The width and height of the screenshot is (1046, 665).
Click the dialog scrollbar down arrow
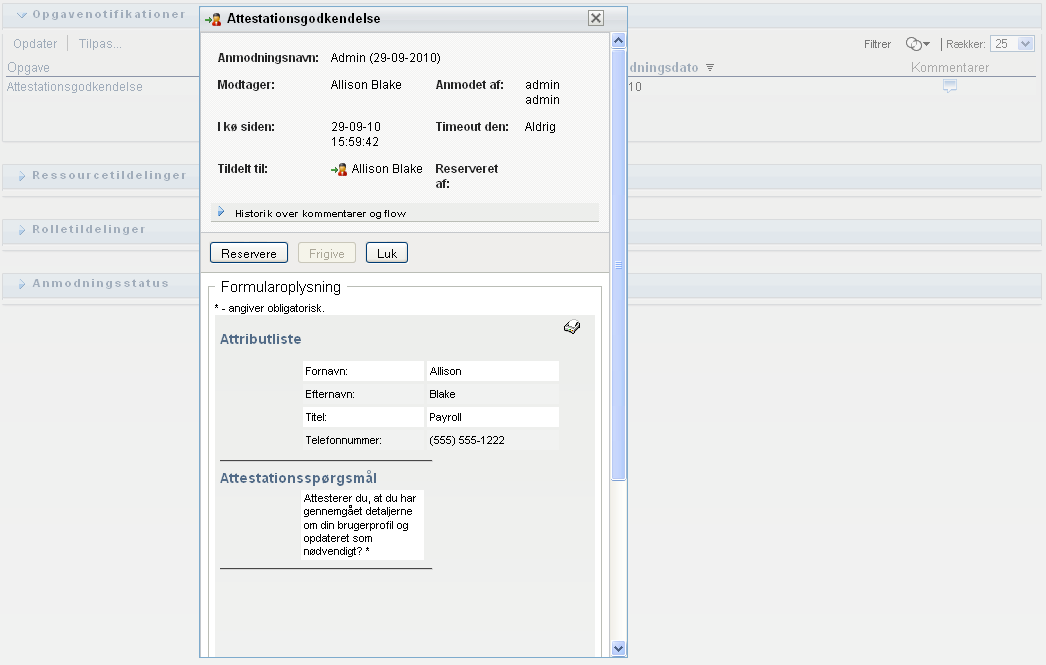[618, 648]
